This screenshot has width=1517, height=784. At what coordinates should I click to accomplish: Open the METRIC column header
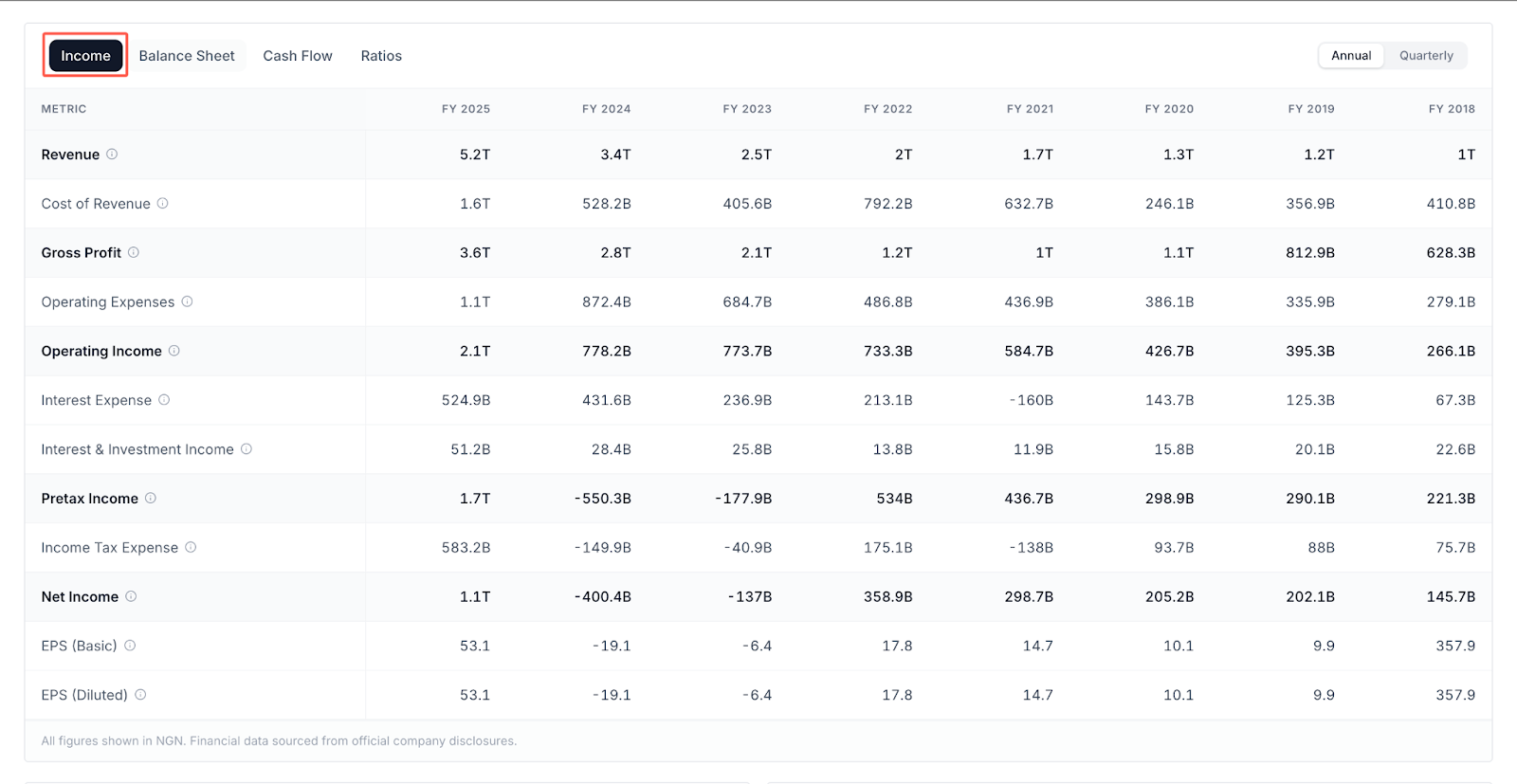[x=63, y=108]
